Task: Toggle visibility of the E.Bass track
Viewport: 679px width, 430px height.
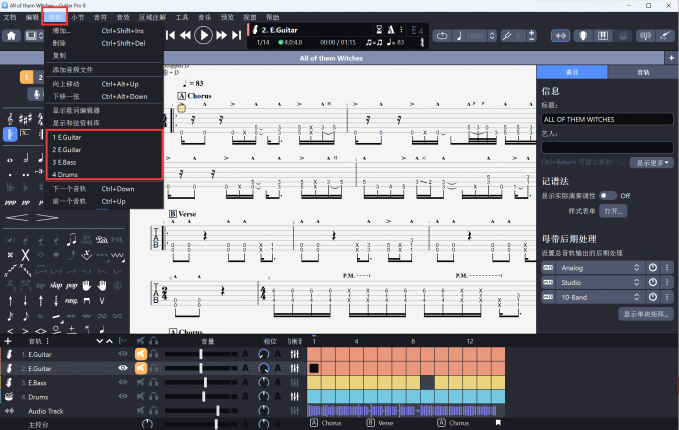Action: [123, 383]
